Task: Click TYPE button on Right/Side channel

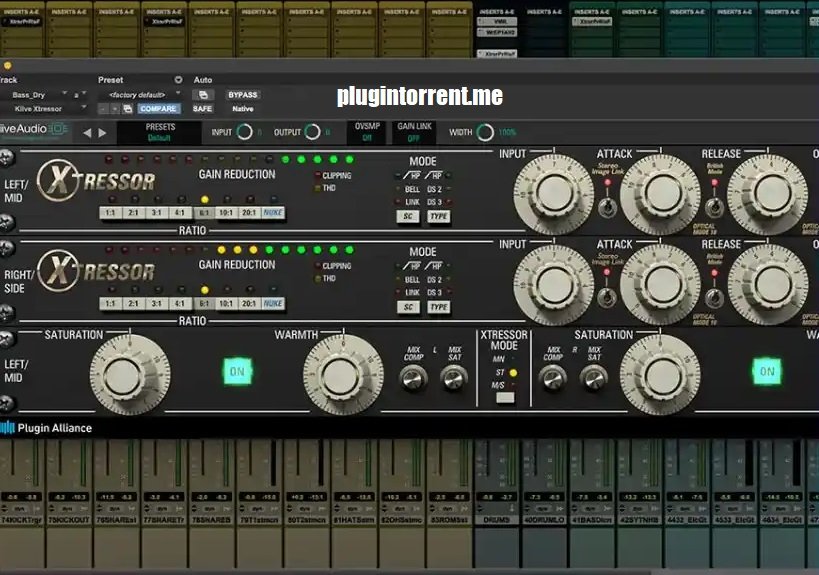Action: pyautogui.click(x=439, y=307)
